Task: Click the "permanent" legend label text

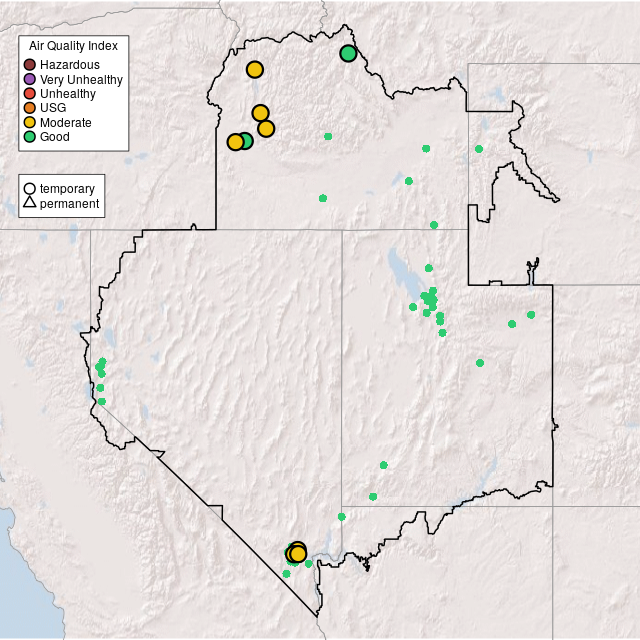Action: [x=69, y=204]
